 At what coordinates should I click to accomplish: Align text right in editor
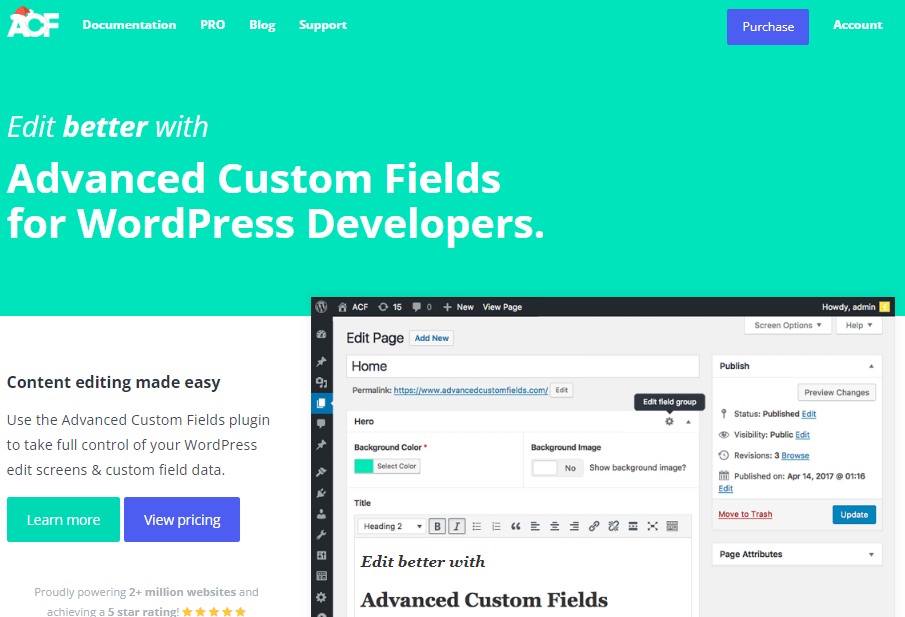574,526
